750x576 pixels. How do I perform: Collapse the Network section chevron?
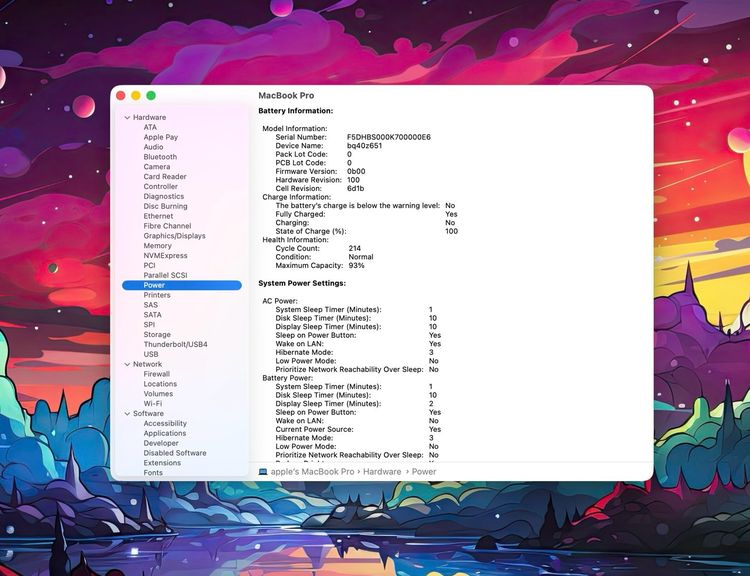point(127,365)
